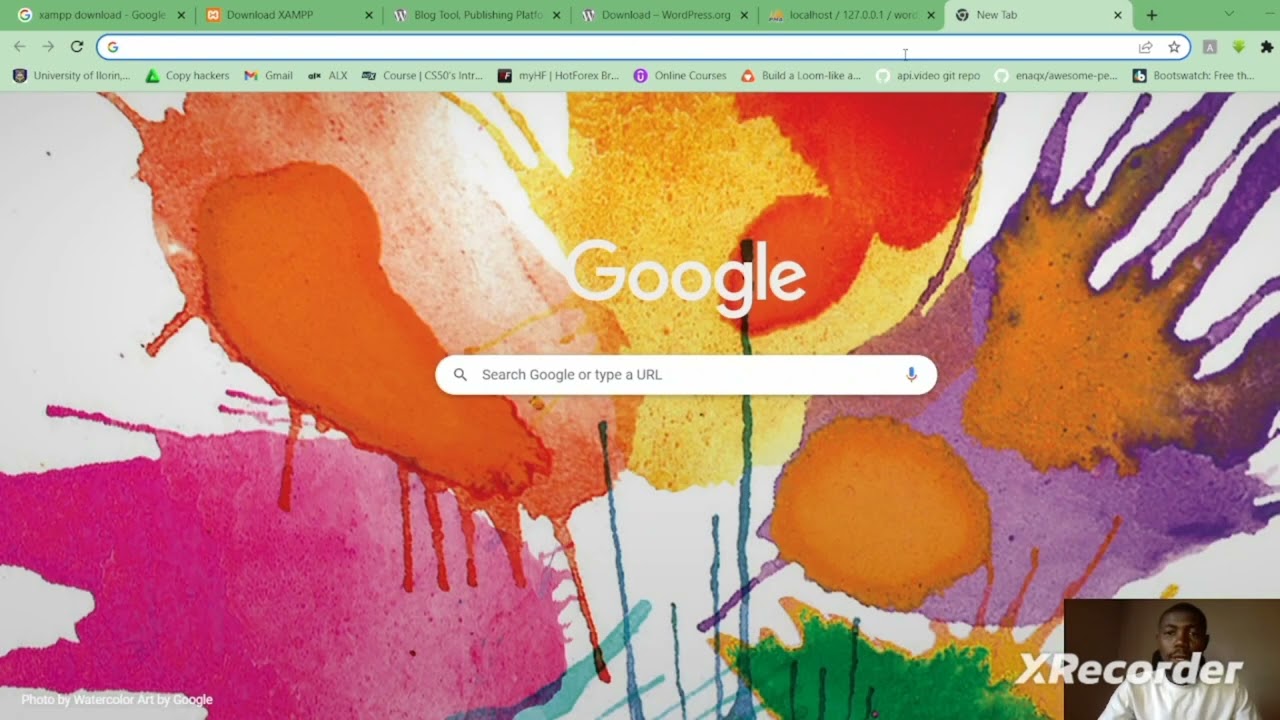Screen dimensions: 1280x720
Task: Open the myHF HotForex bookmark
Action: point(558,76)
